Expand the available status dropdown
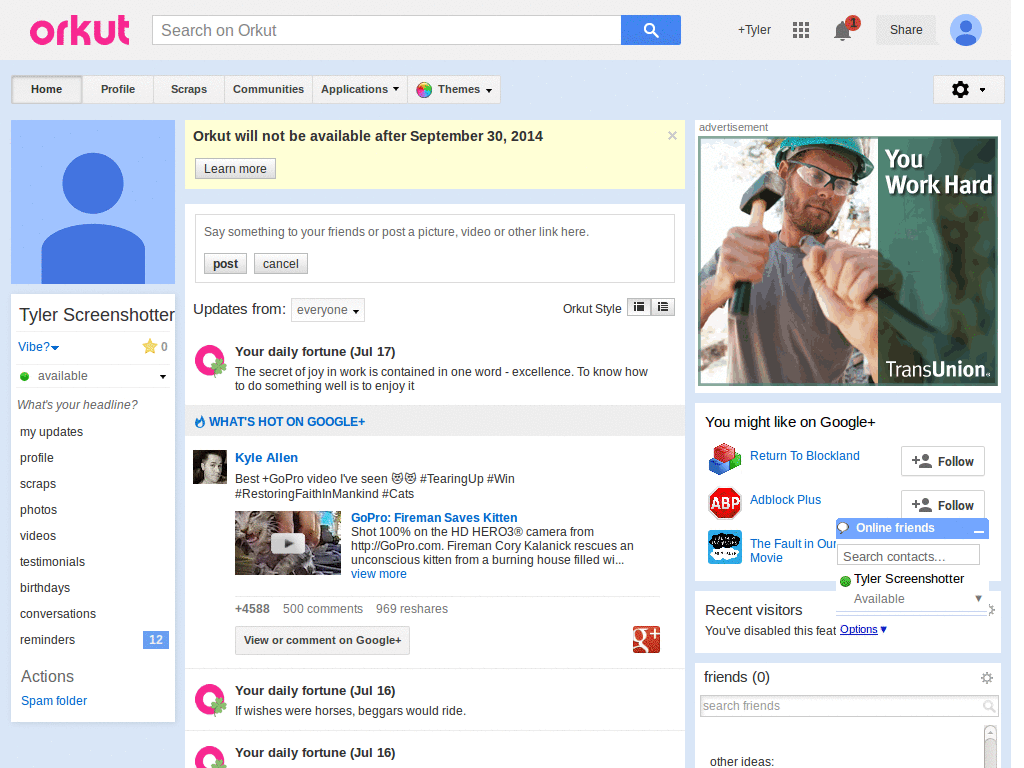This screenshot has width=1024, height=768. pos(163,377)
